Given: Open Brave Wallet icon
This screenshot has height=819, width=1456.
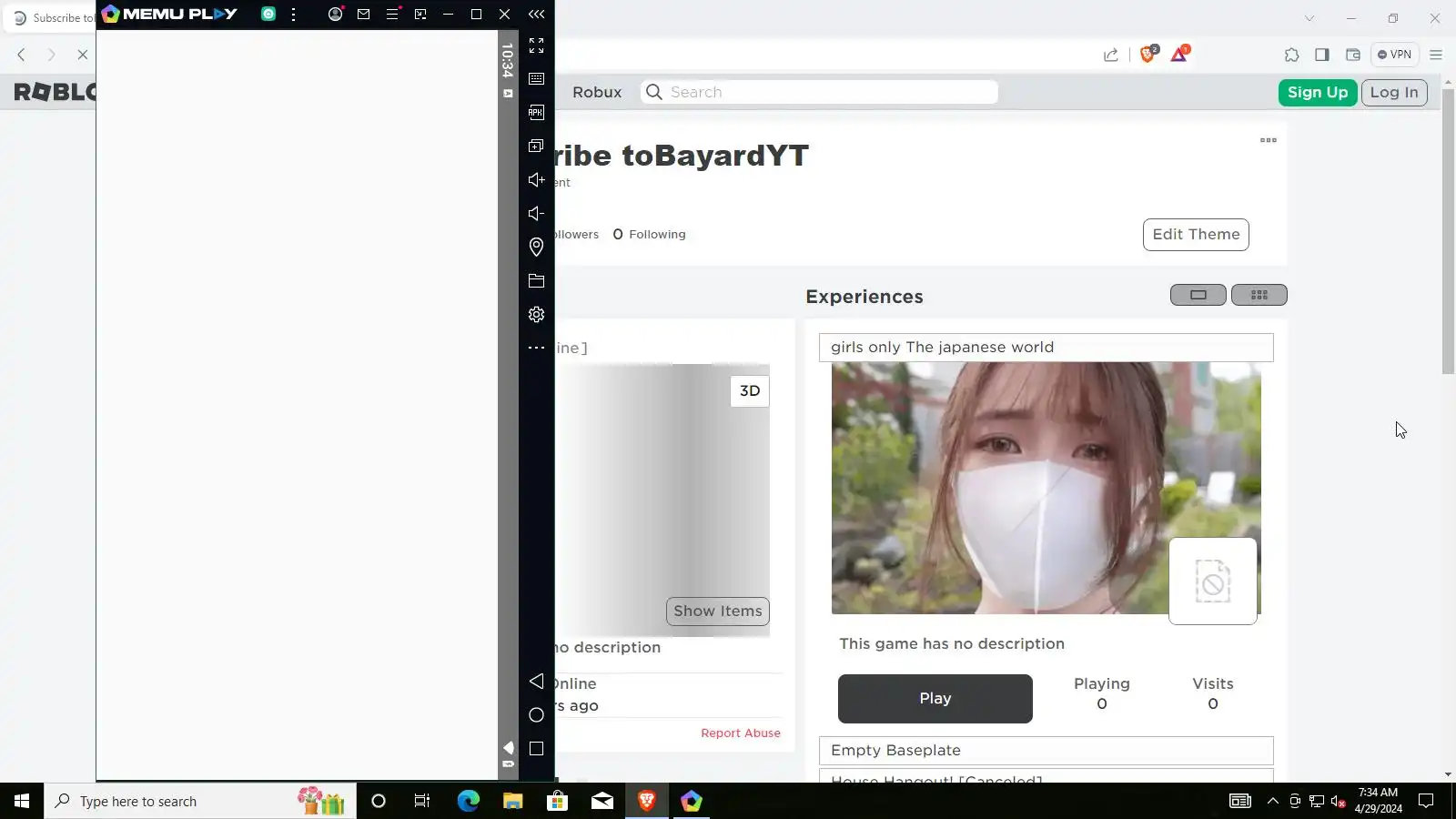Looking at the screenshot, I should coord(1353,55).
